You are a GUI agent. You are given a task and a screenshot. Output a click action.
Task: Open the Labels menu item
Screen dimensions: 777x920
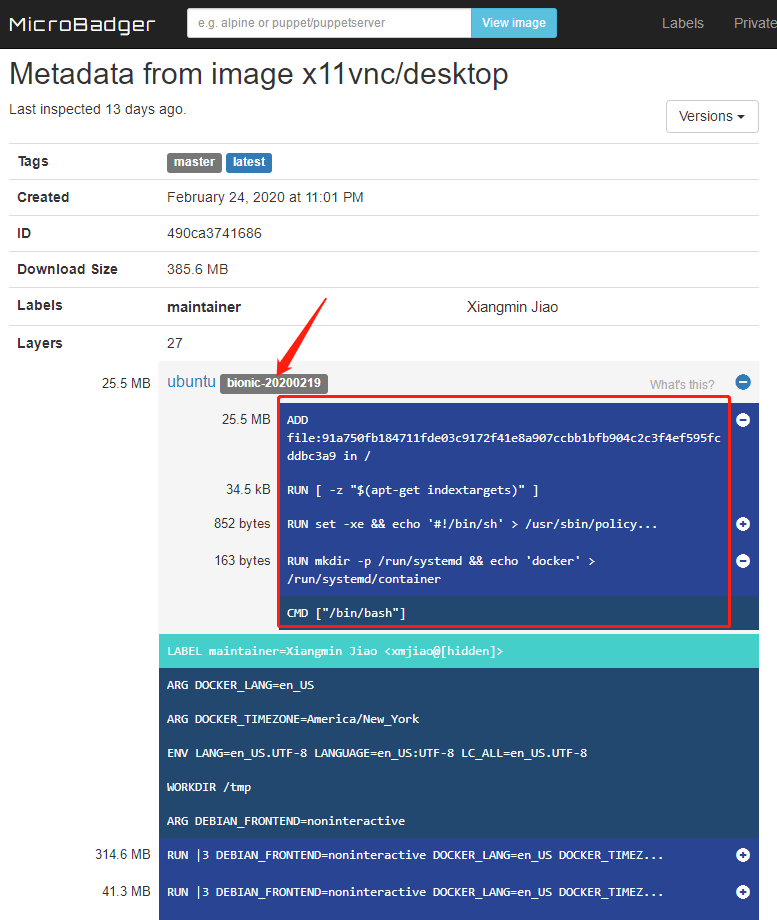(683, 23)
